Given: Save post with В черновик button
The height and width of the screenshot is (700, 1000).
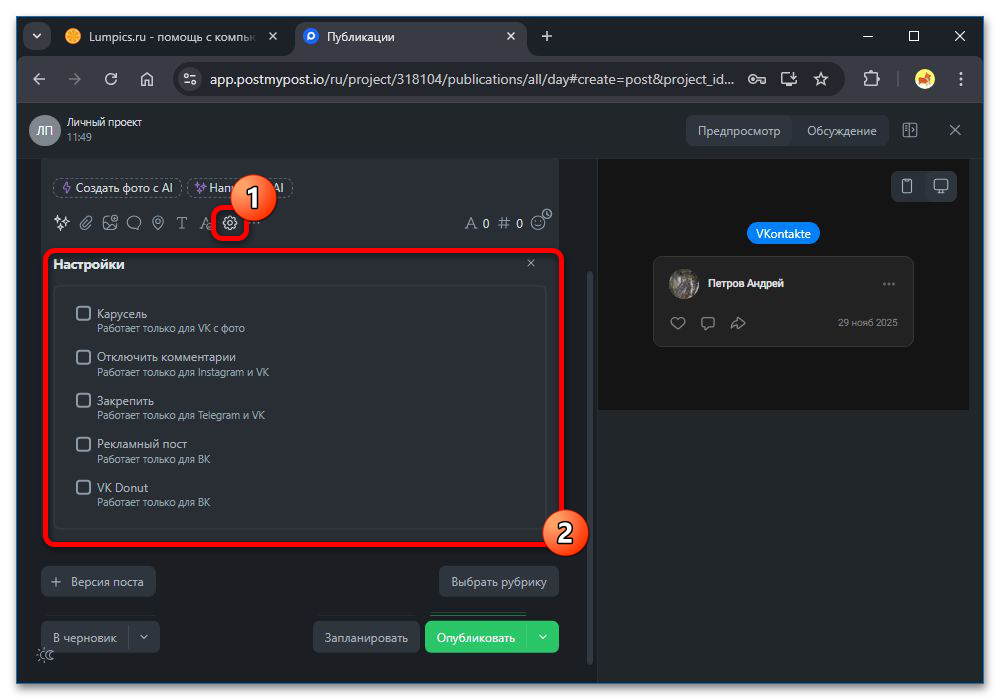Looking at the screenshot, I should pyautogui.click(x=85, y=637).
